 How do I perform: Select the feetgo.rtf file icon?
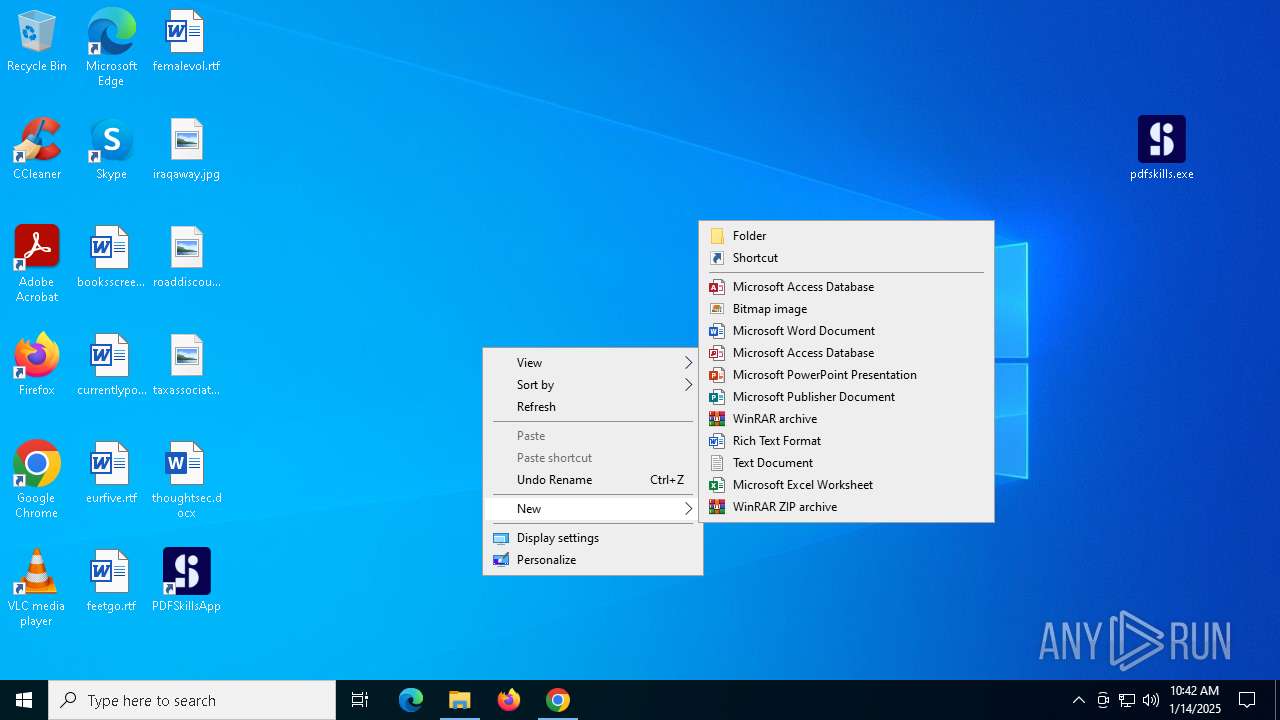(x=111, y=581)
